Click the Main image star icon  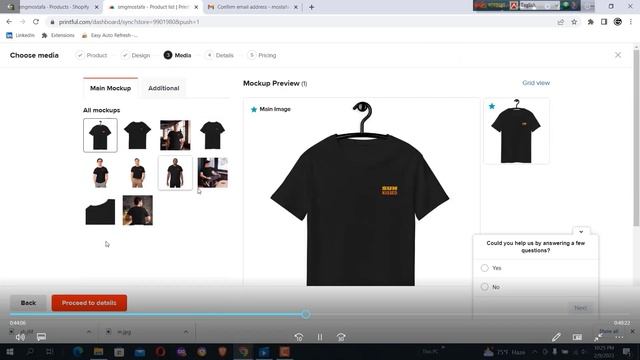[254, 109]
